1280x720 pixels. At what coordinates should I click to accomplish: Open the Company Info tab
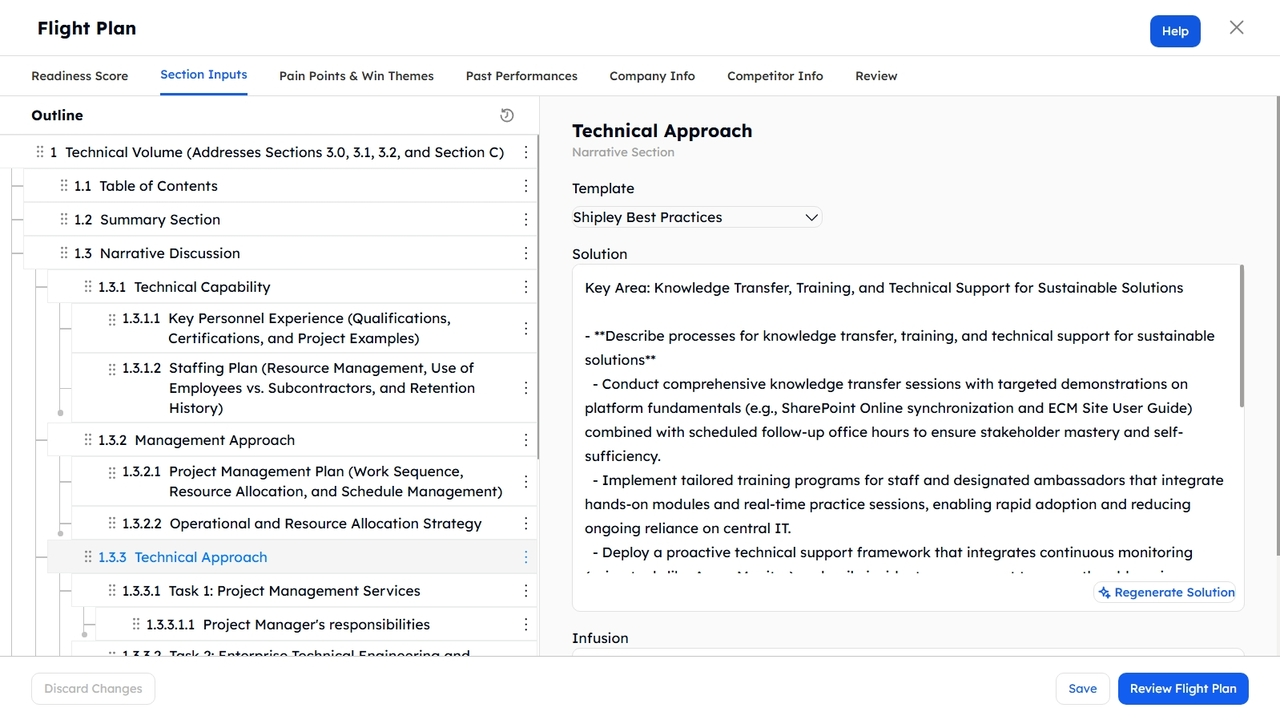point(652,76)
